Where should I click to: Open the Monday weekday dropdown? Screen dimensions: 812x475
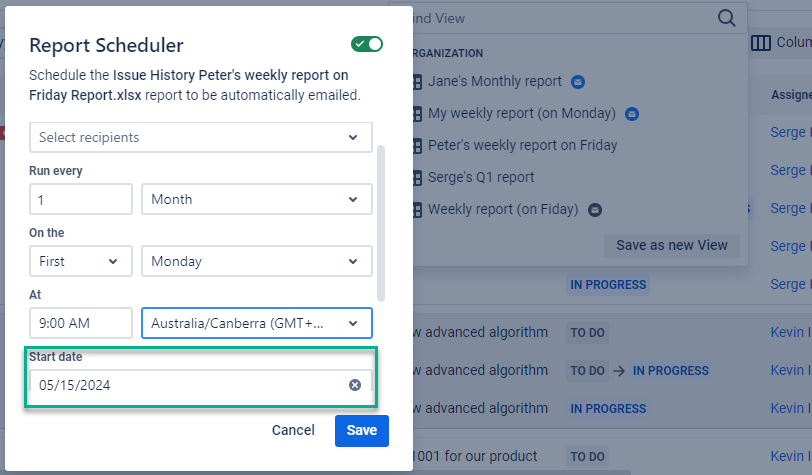pyautogui.click(x=256, y=261)
